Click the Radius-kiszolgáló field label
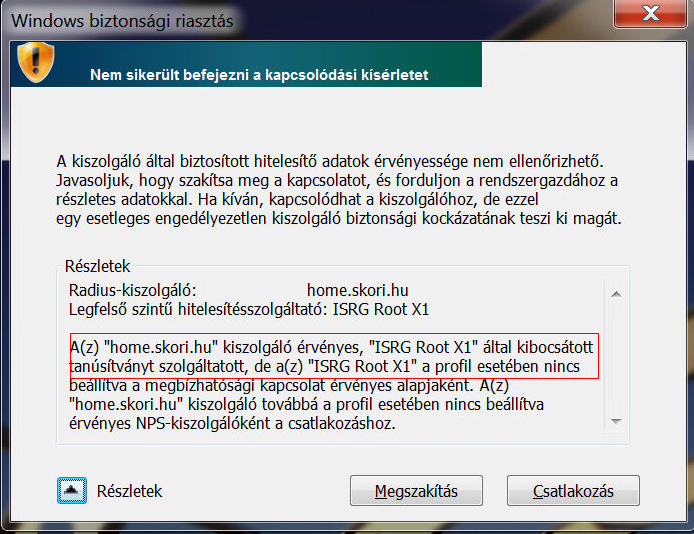This screenshot has height=534, width=694. coord(132,290)
